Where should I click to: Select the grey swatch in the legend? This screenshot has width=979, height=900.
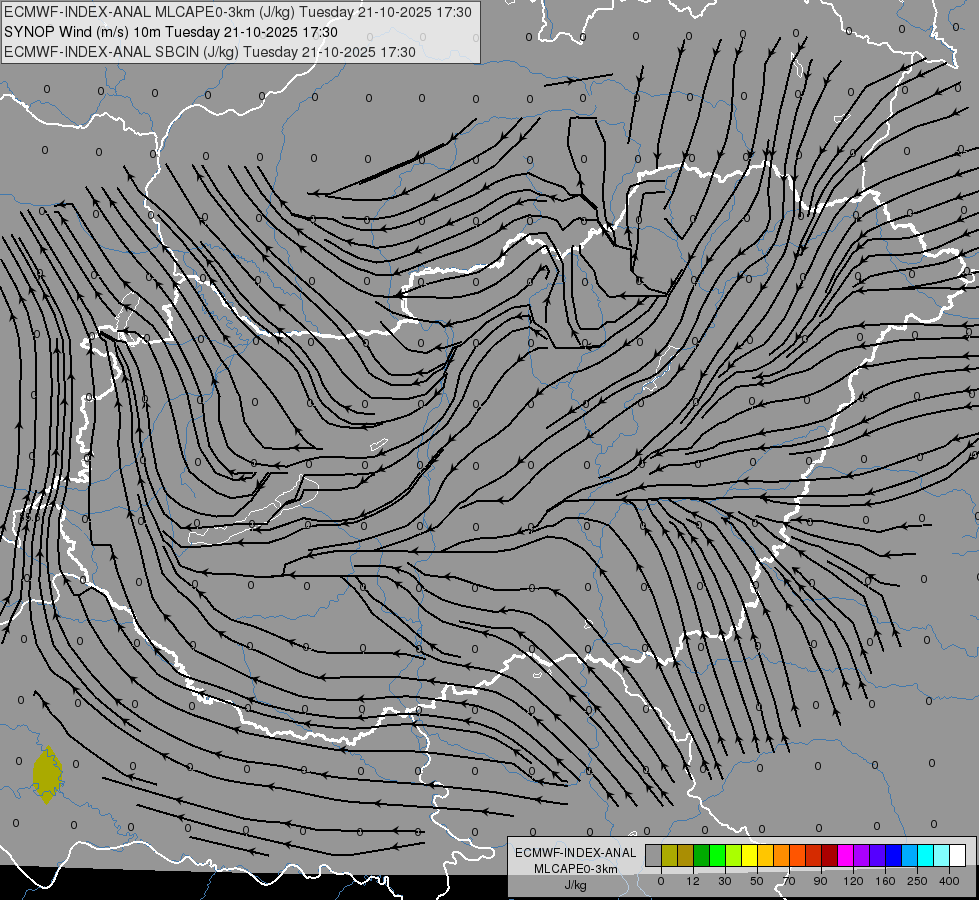[653, 855]
